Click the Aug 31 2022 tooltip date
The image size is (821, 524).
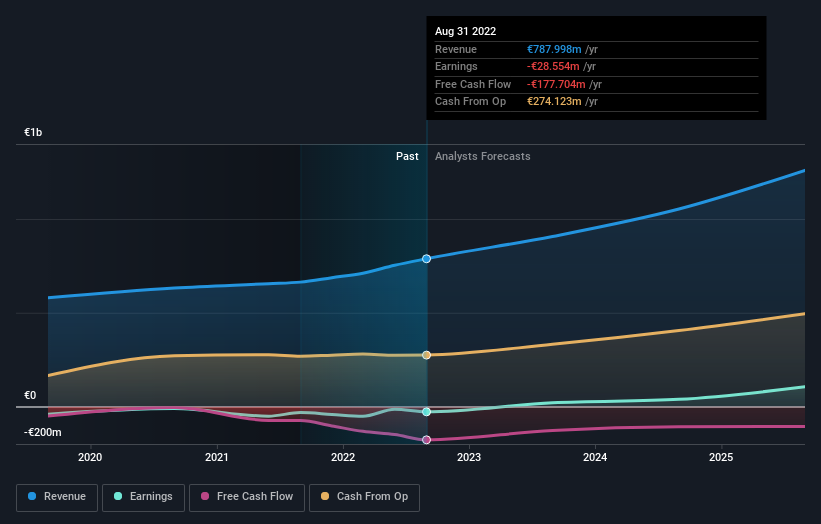coord(465,31)
